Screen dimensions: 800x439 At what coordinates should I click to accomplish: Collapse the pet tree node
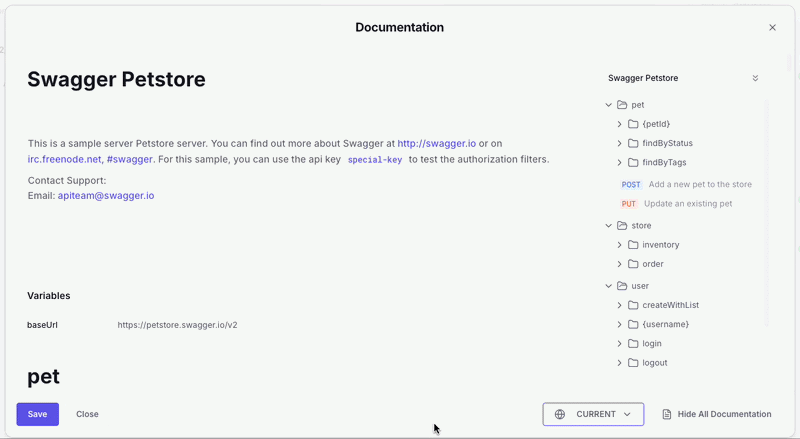[608, 105]
